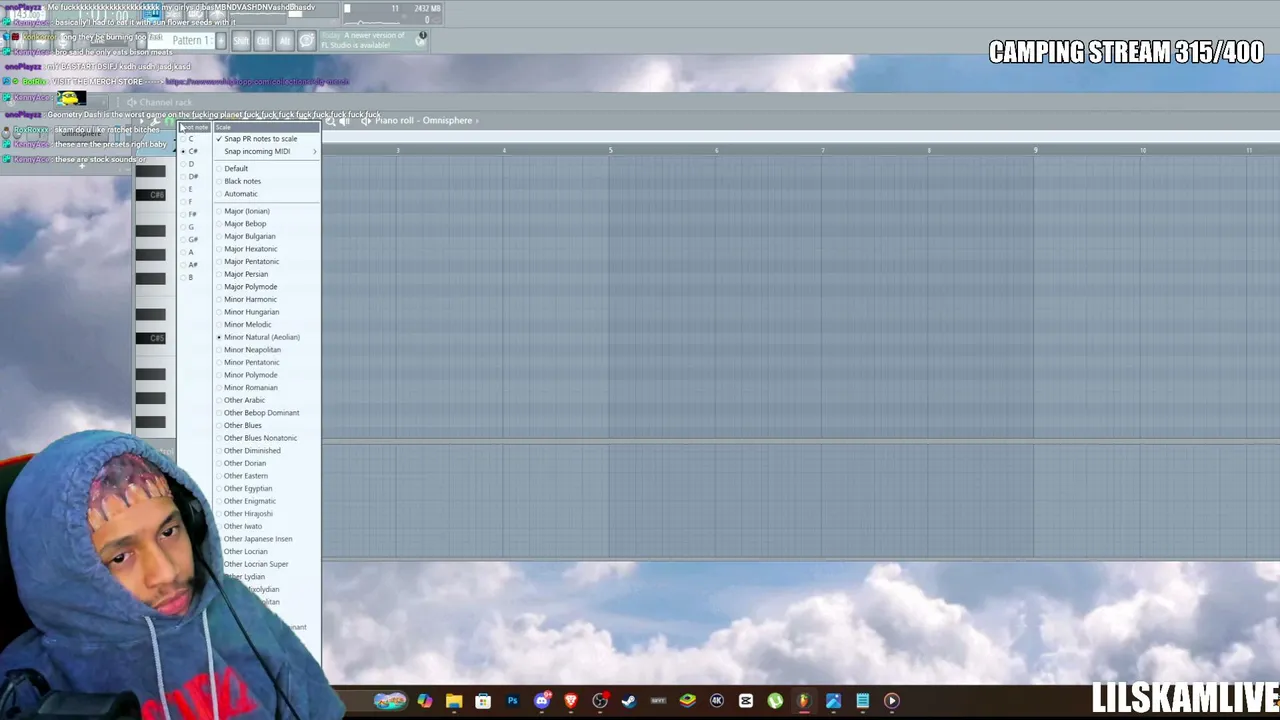Open Piano roll target channel menu
1280x720 pixels.
[x=424, y=121]
